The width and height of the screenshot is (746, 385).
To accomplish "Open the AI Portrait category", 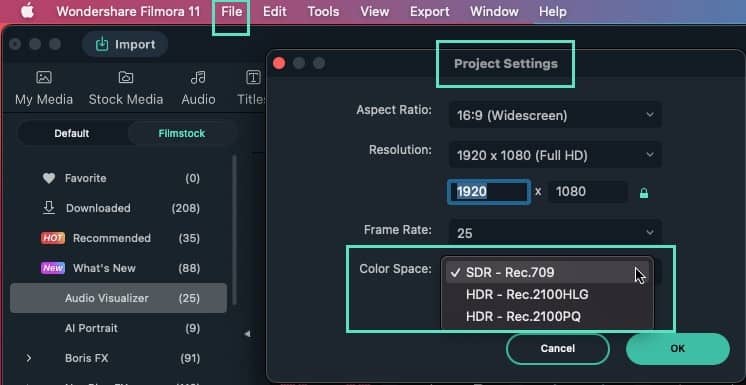I will 118,328.
